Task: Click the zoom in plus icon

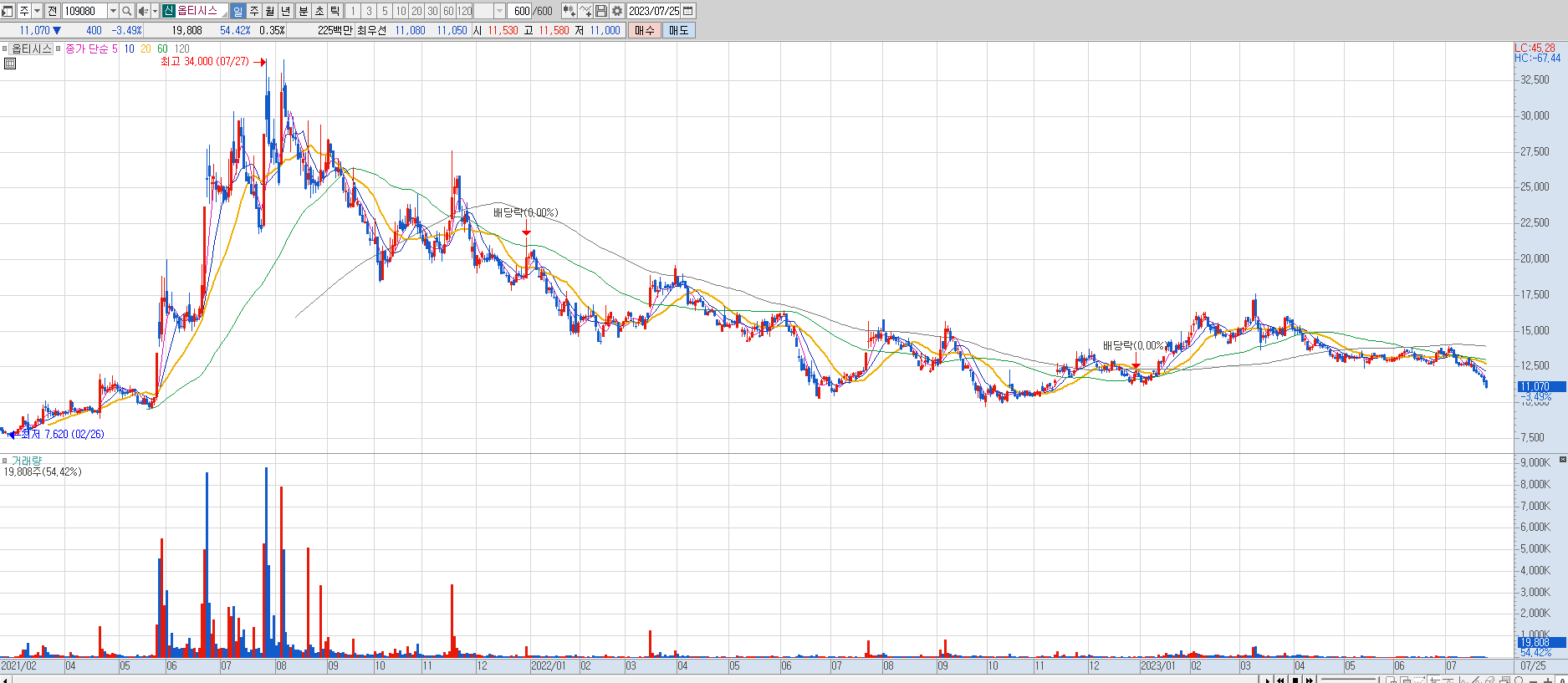Action: [x=1548, y=680]
